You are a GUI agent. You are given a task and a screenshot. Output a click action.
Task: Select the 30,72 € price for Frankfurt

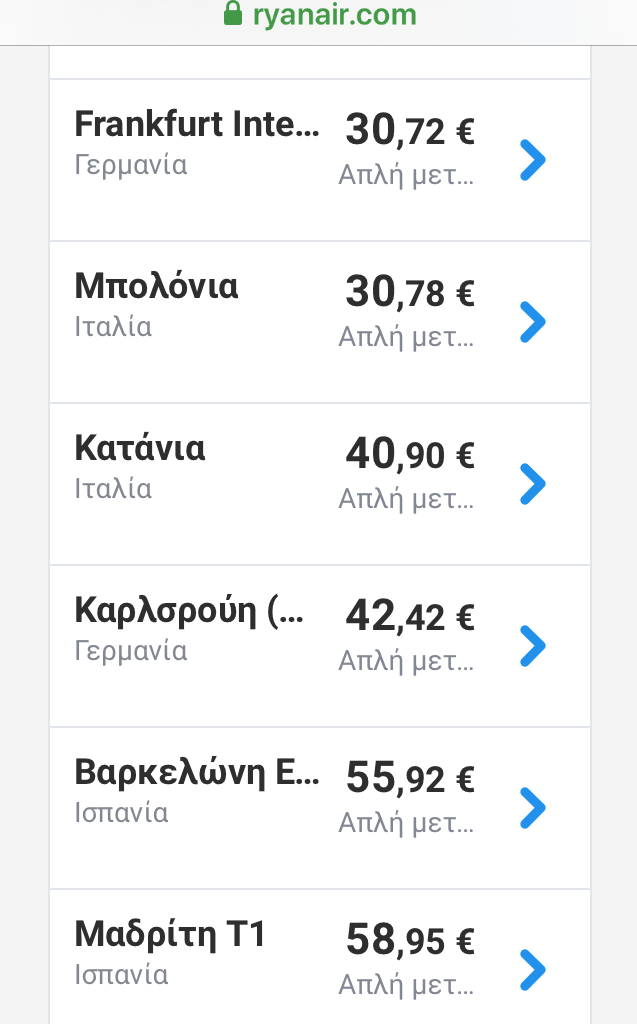click(x=408, y=130)
